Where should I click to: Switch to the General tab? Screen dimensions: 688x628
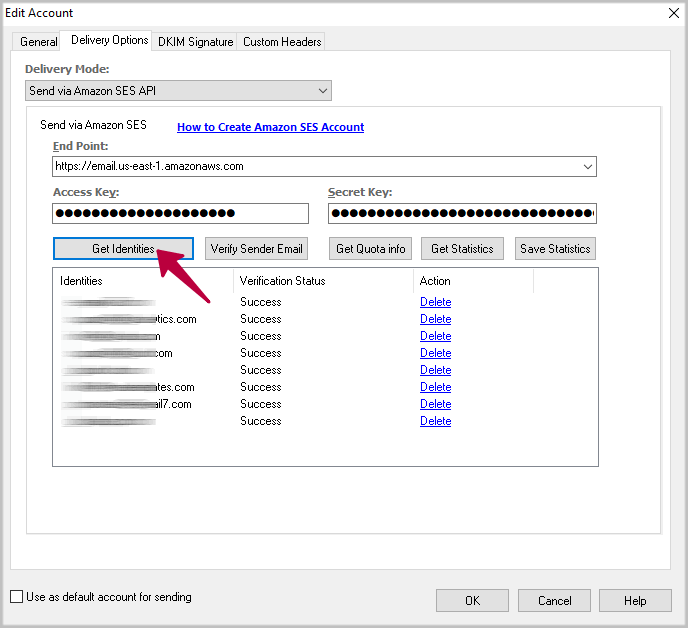pos(38,42)
